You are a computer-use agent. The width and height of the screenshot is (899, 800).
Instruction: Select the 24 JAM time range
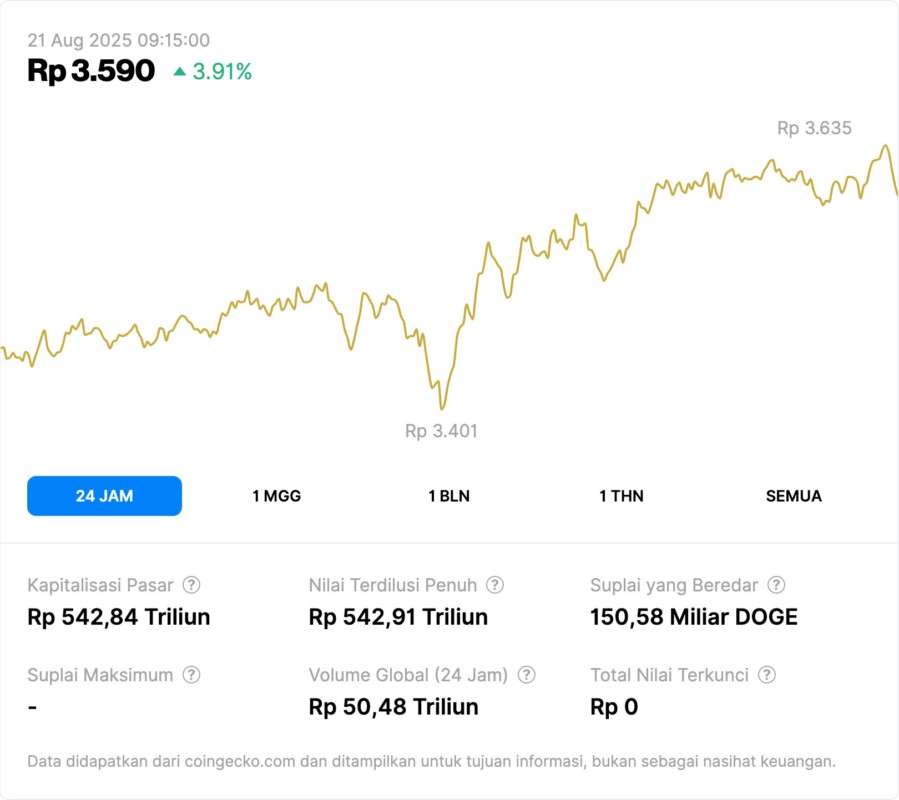104,496
